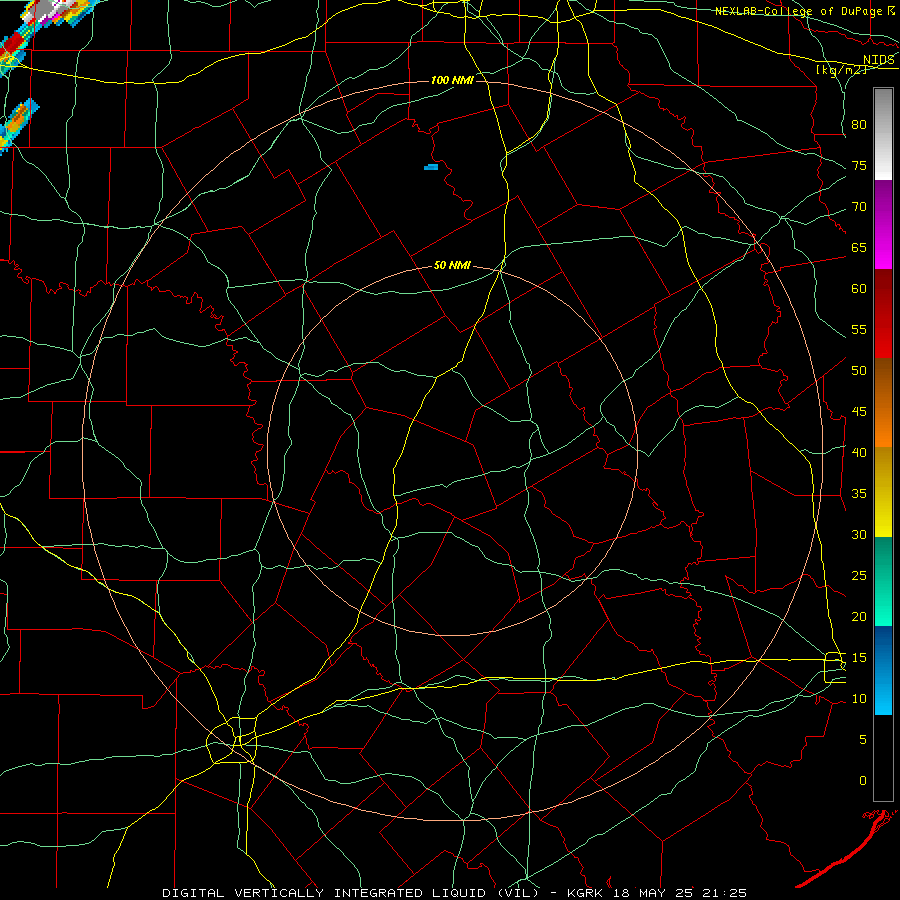900x900 pixels.
Task: Click the 65 value on the VIL scale
Action: (859, 247)
